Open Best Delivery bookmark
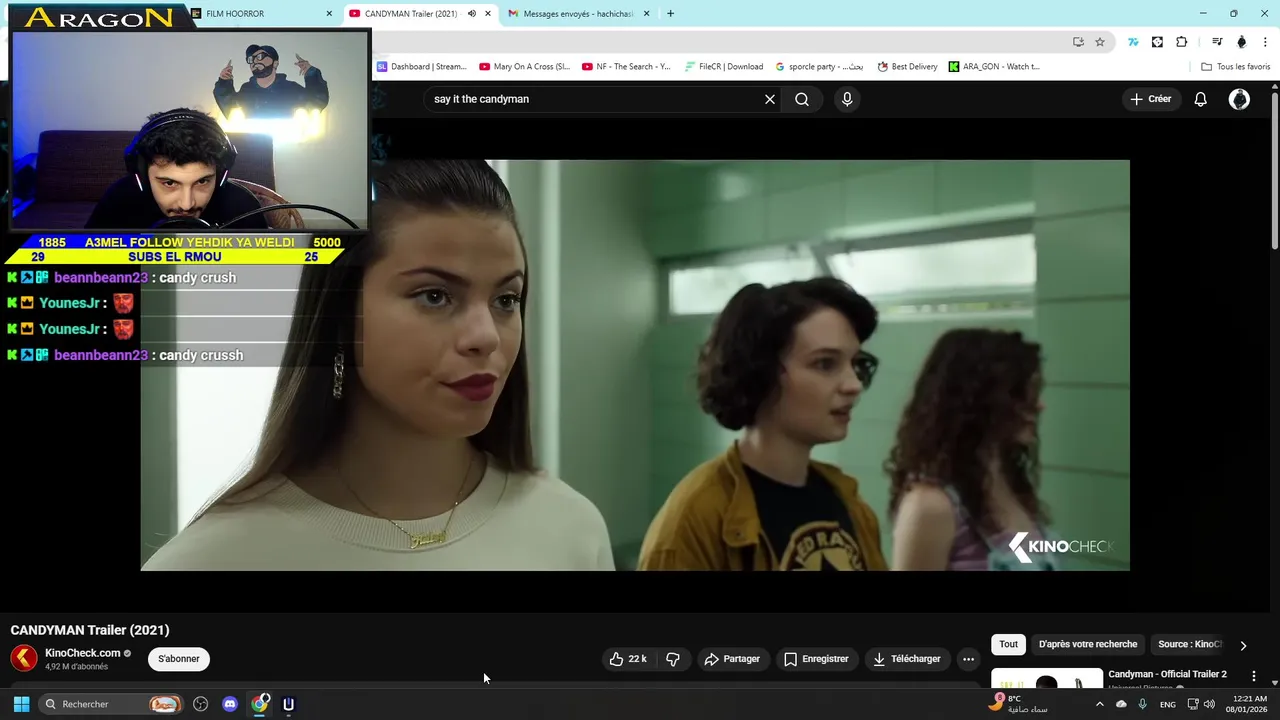Image resolution: width=1280 pixels, height=720 pixels. click(907, 67)
